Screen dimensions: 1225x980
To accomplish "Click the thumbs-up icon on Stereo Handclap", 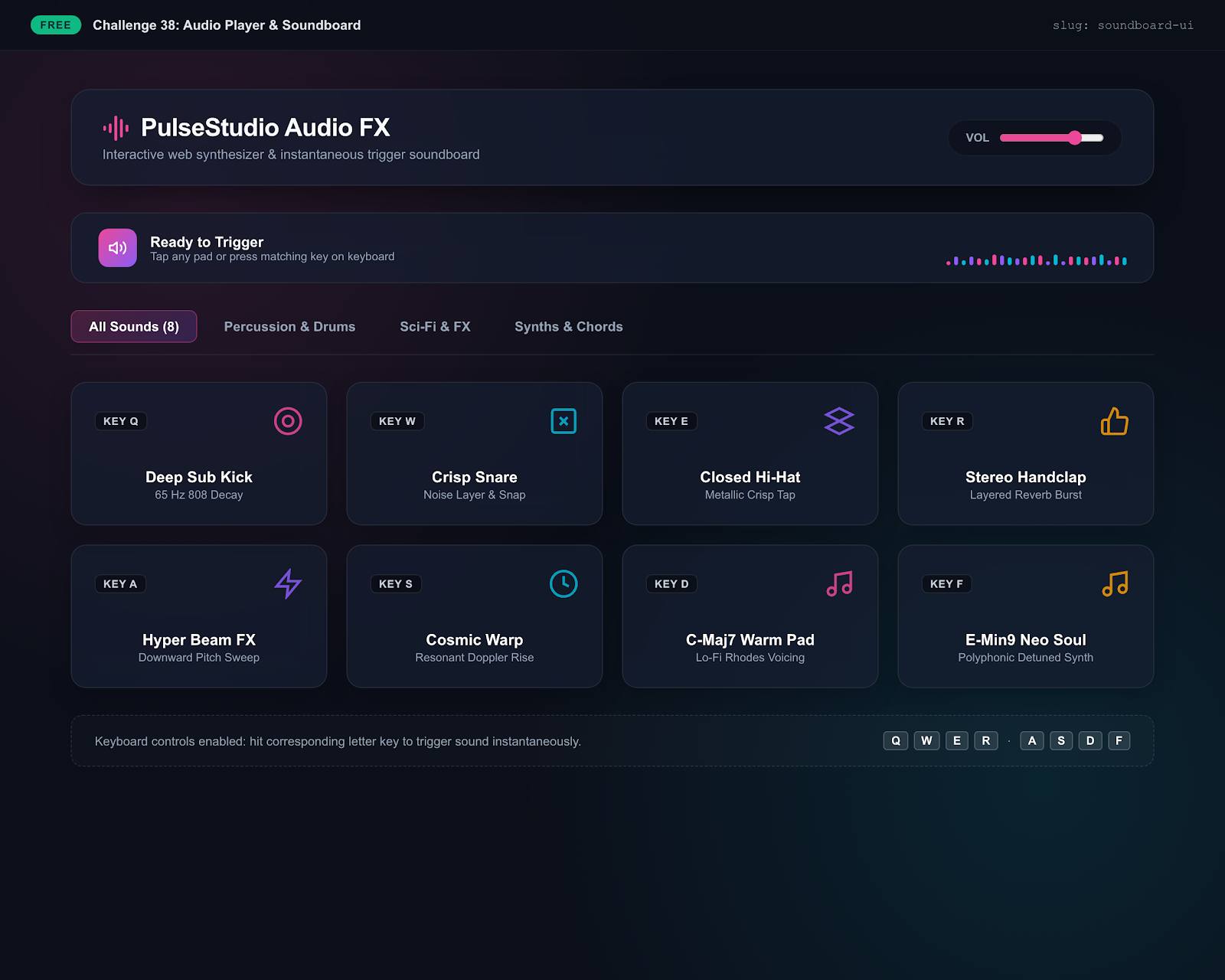I will 1115,421.
